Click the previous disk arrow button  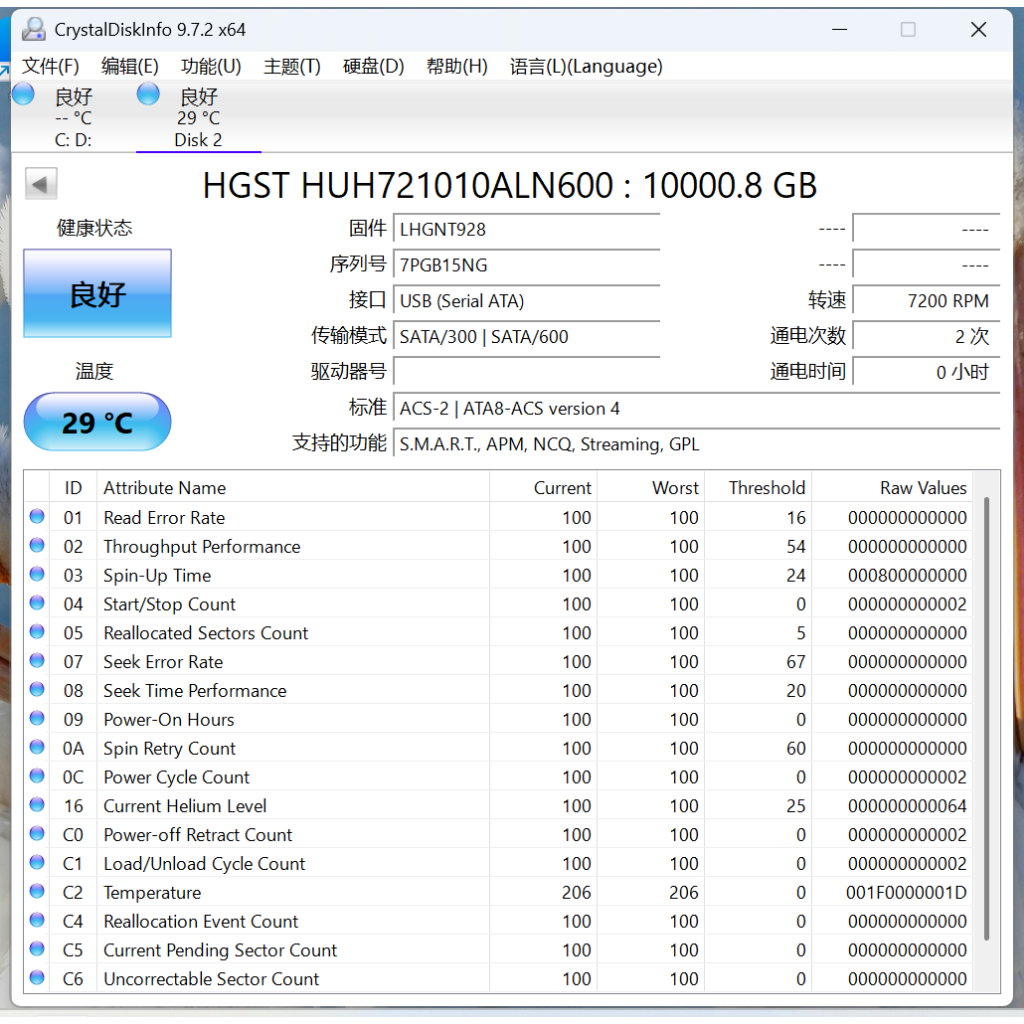click(41, 184)
